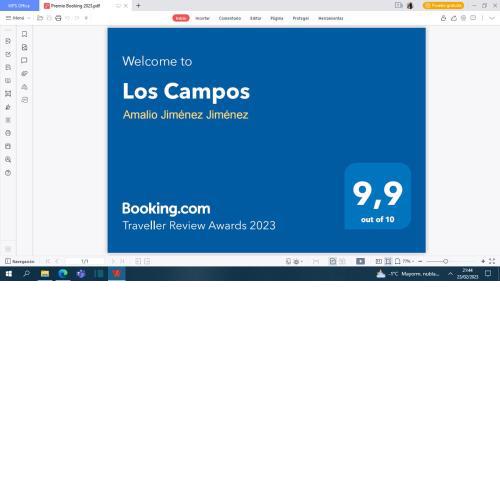Collapse the ribbon with chevron arrow

pyautogui.click(x=492, y=18)
